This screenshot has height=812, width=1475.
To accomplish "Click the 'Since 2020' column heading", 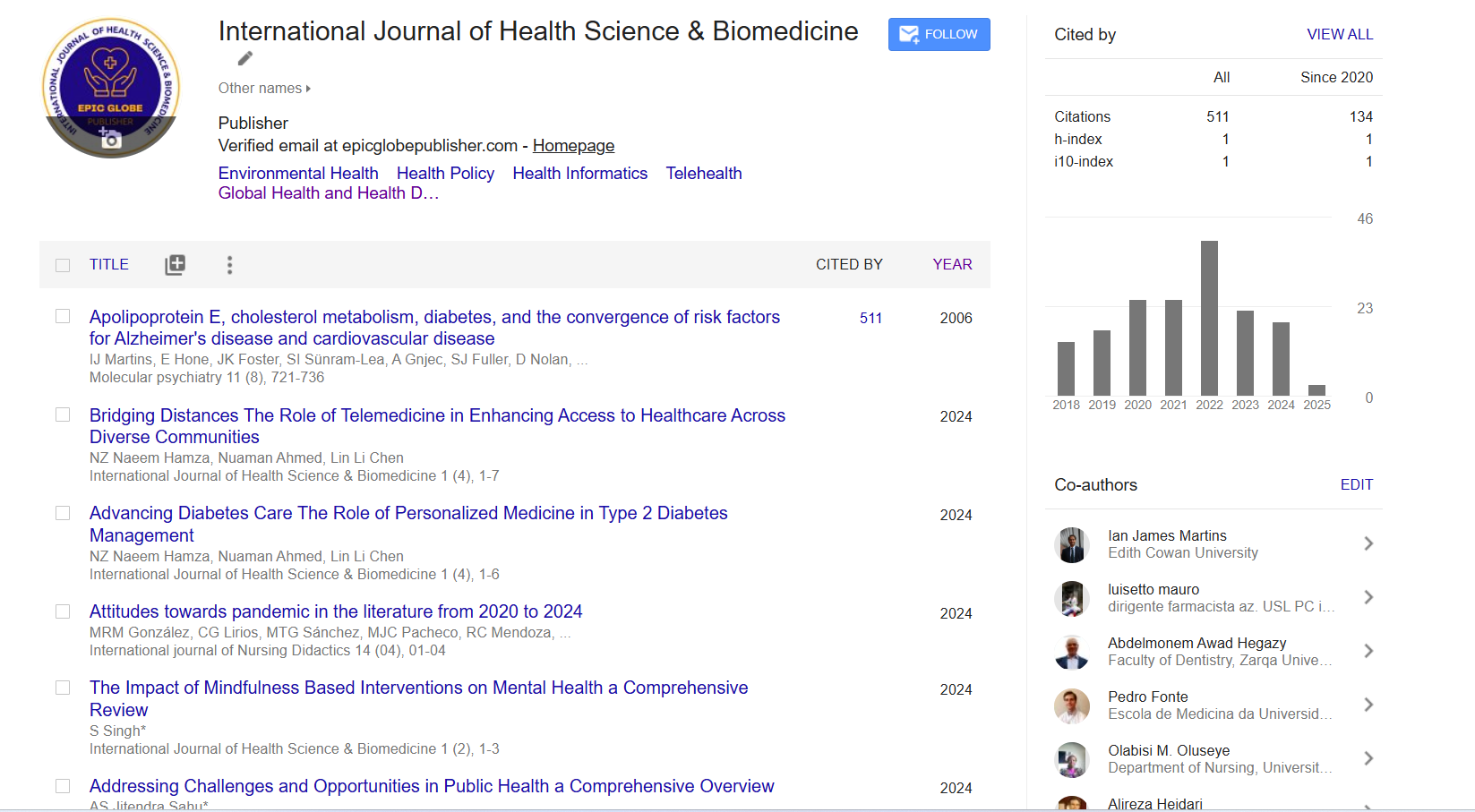I will point(1336,77).
